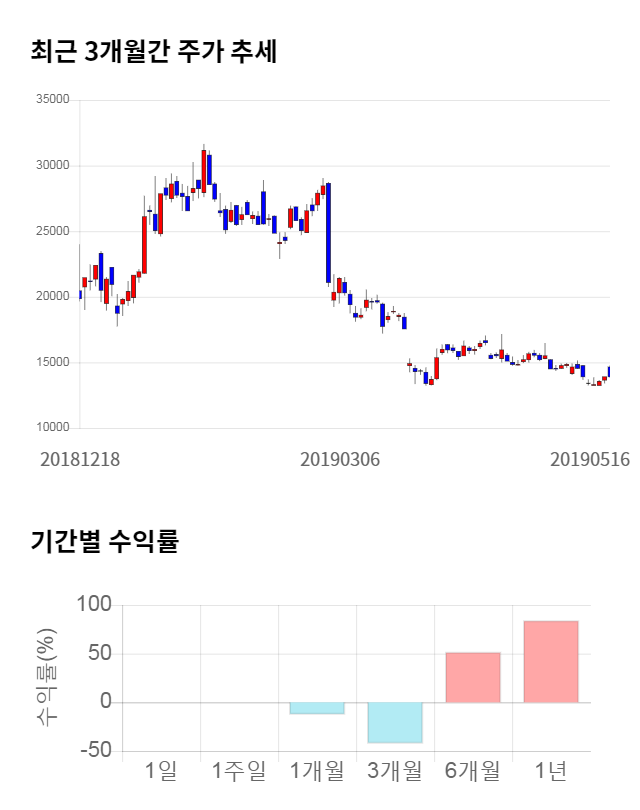This screenshot has width=640, height=810.
Task: Click the 35000 price axis label
Action: 52,100
